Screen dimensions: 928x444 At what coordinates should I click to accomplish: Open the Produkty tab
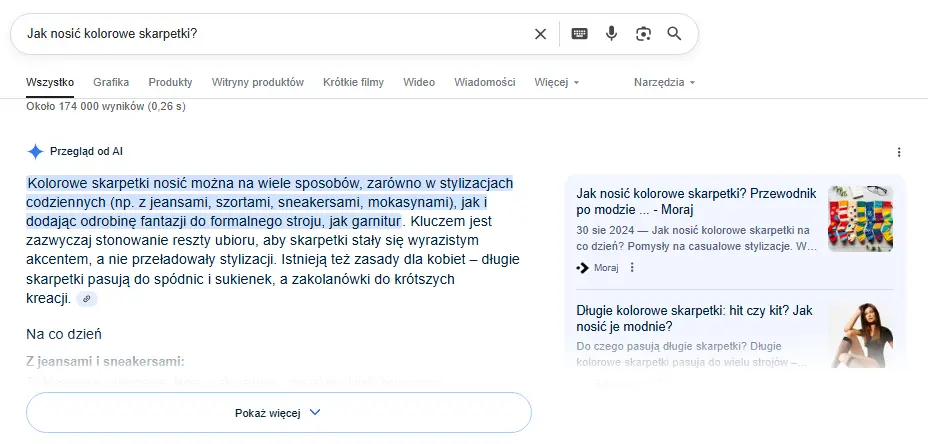point(170,82)
